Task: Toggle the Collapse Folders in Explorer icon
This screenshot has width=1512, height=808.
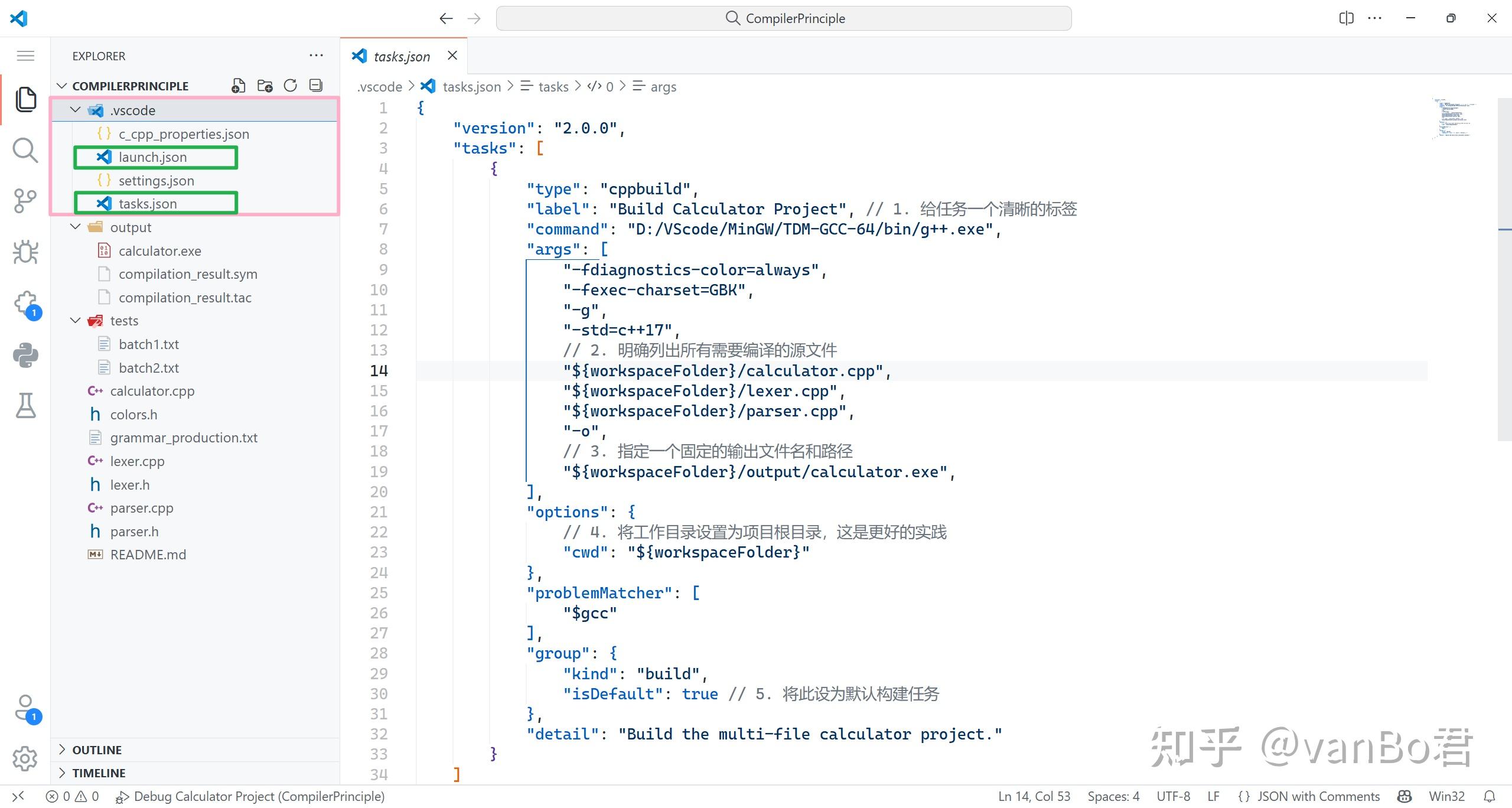Action: (316, 85)
